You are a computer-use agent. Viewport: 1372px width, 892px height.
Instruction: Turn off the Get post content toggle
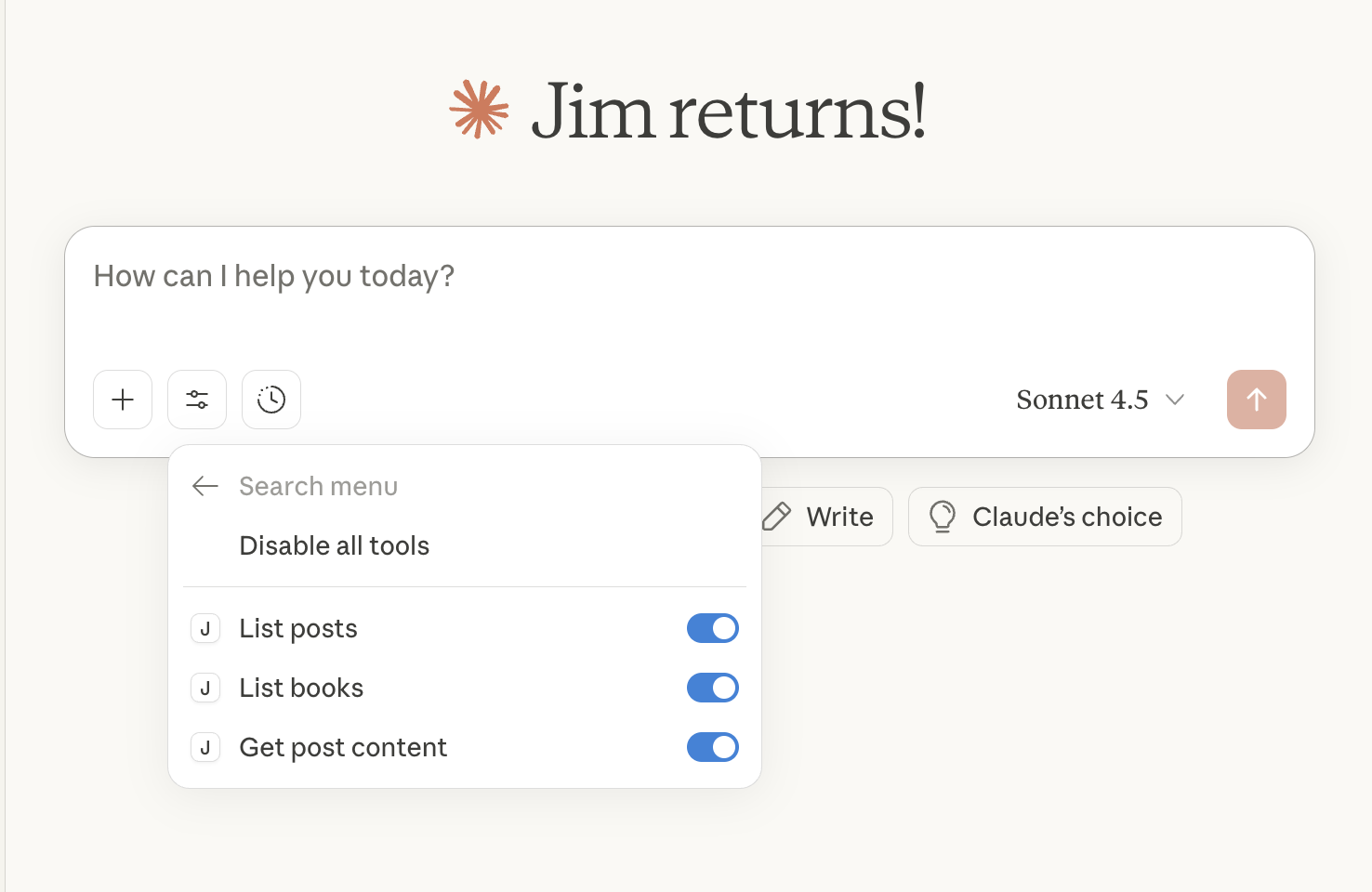click(712, 748)
